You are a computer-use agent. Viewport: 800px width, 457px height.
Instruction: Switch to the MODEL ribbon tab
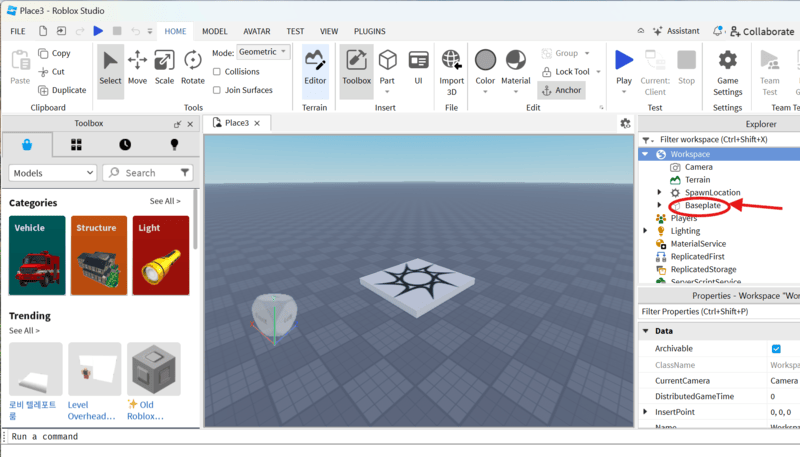point(215,31)
